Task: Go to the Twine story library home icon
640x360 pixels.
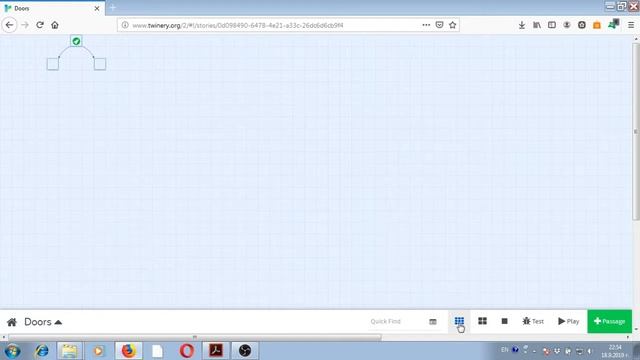Action: (12, 322)
